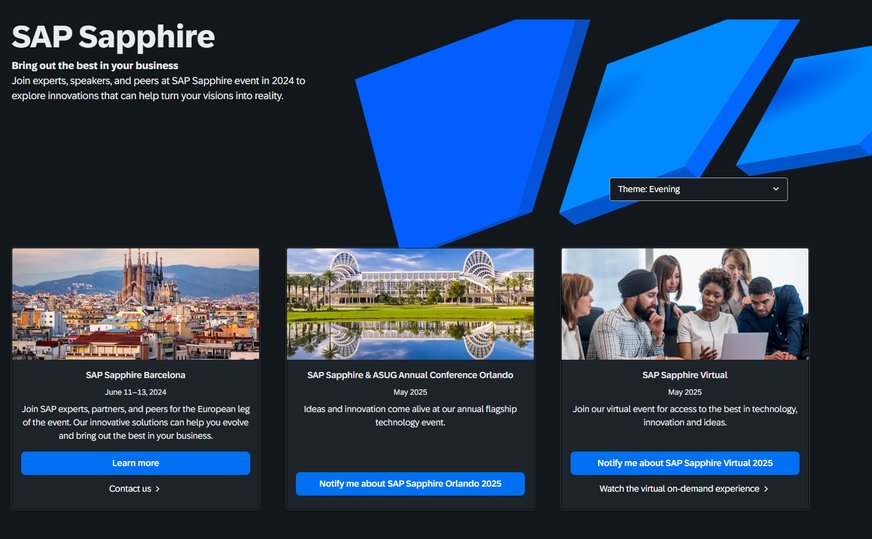The image size is (872, 539).
Task: Click the dropdown arrow in Theme selector
Action: [x=776, y=189]
